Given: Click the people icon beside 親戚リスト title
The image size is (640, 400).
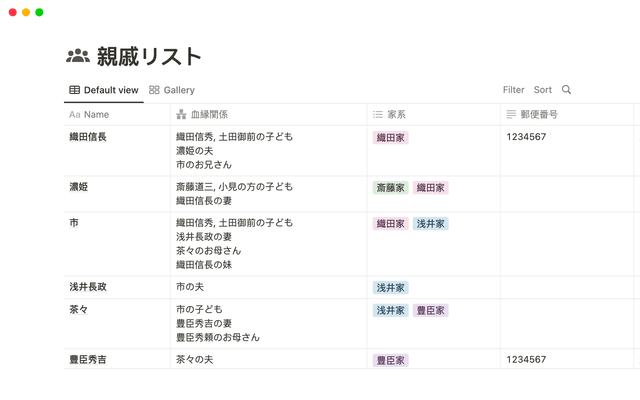Looking at the screenshot, I should 78,56.
